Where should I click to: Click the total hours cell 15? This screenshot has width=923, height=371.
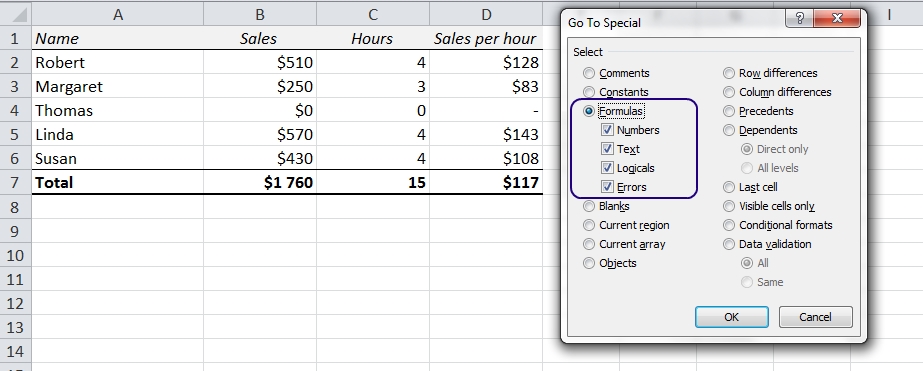point(373,183)
